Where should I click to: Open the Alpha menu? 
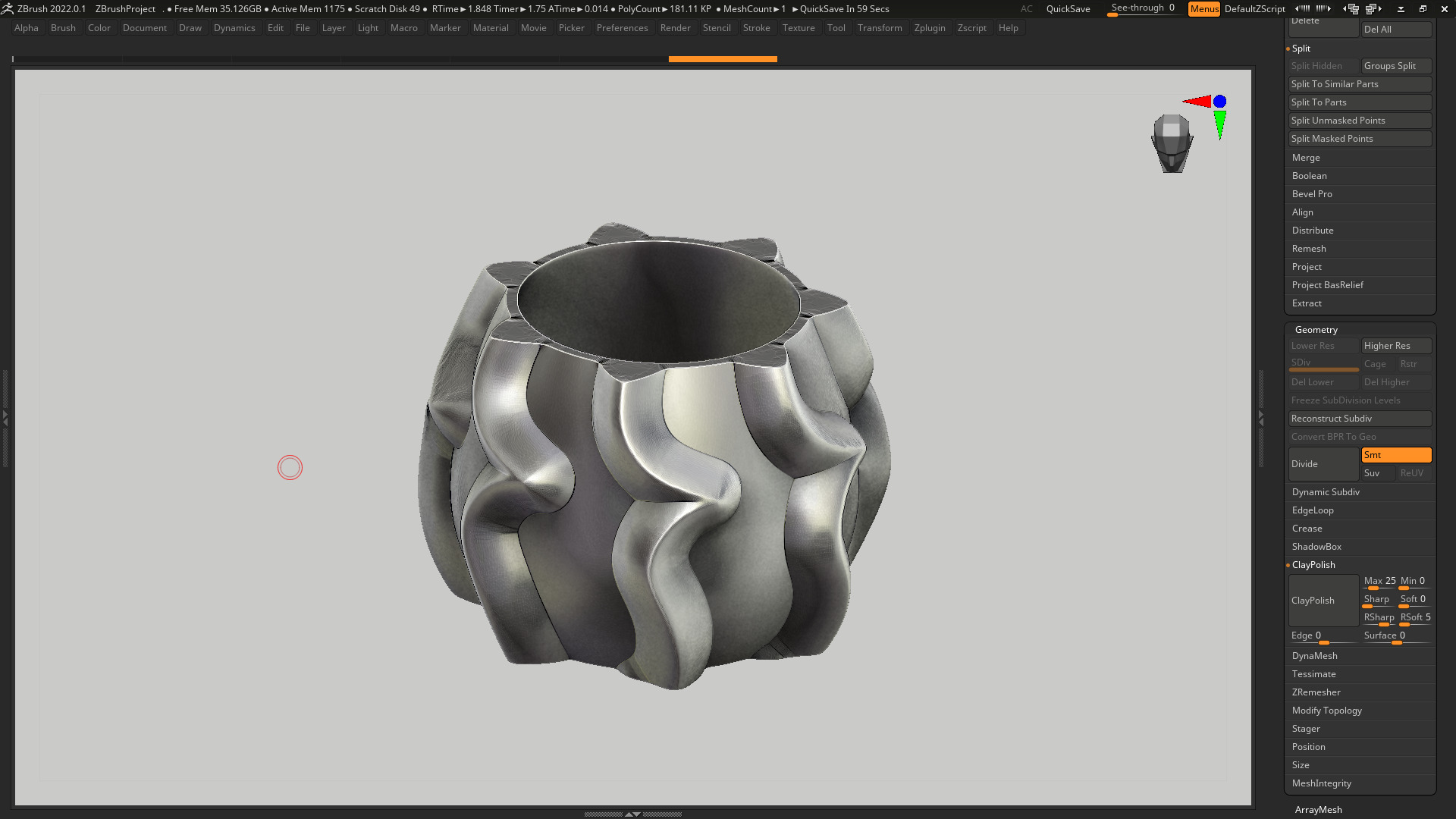27,28
